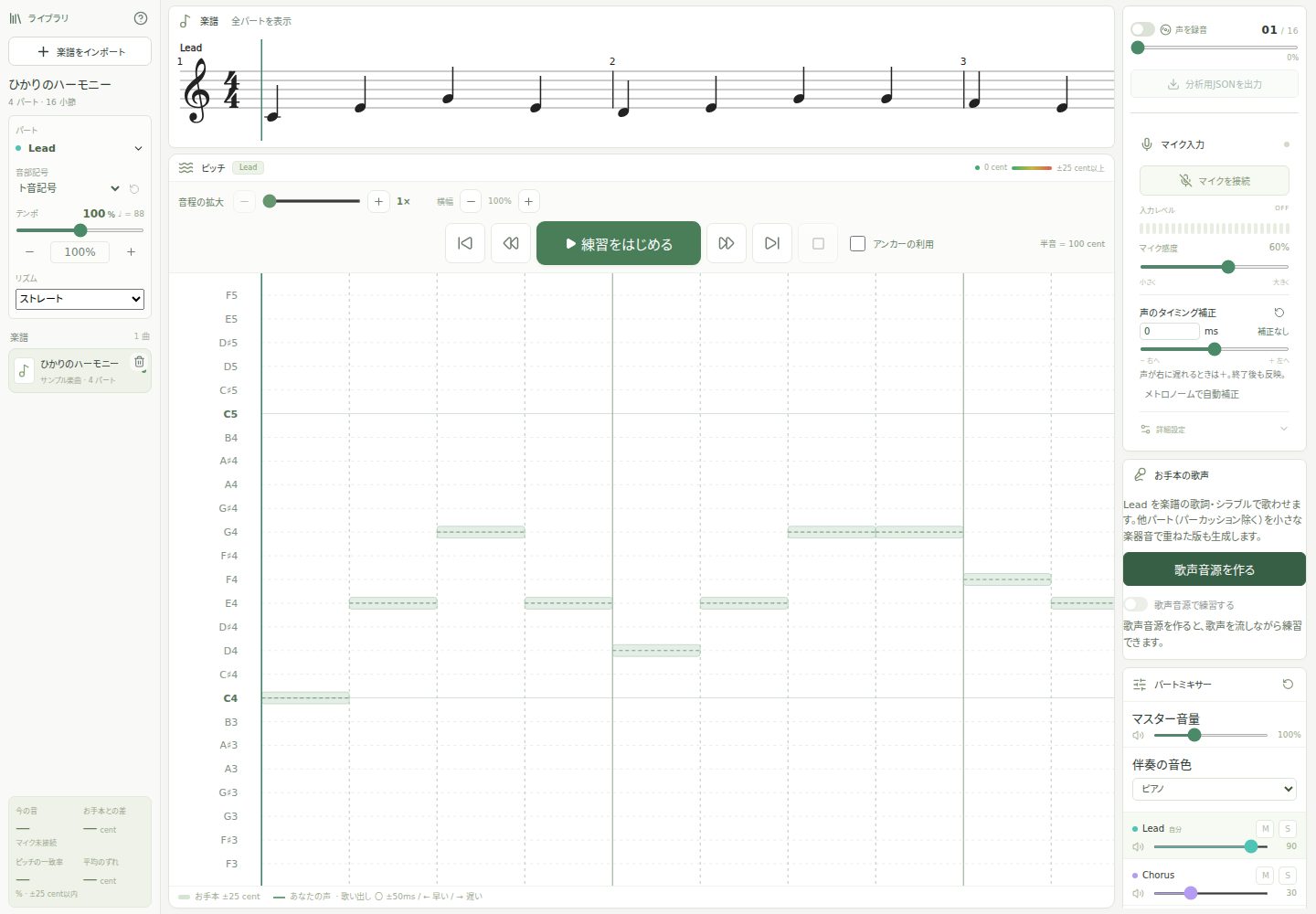The image size is (1316, 914).
Task: Toggle the 歌声音源で練習する switch
Action: tap(1135, 604)
